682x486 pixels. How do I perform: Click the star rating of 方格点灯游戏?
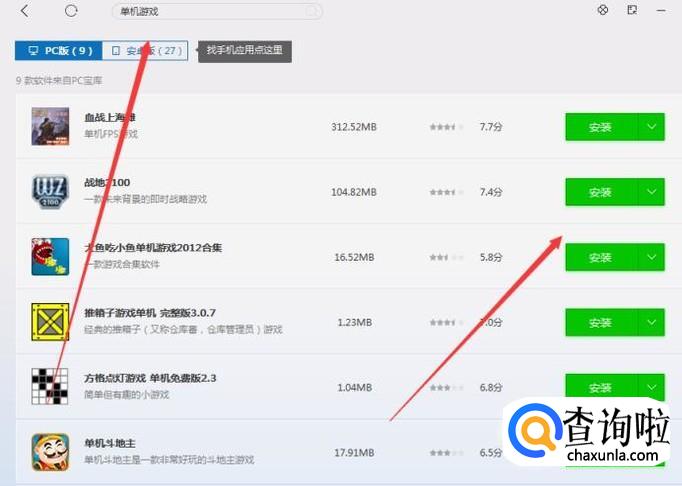pos(446,387)
